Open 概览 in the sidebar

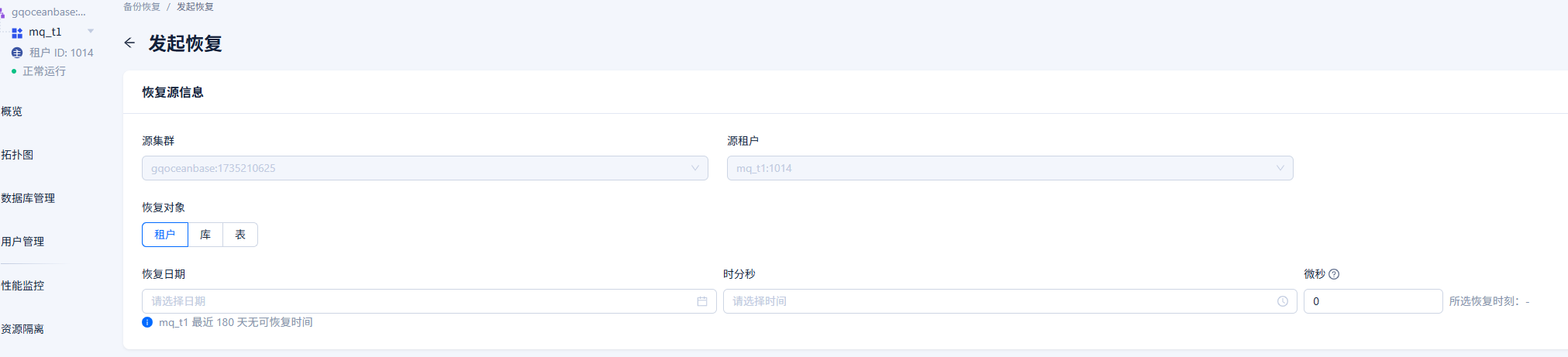[x=12, y=112]
